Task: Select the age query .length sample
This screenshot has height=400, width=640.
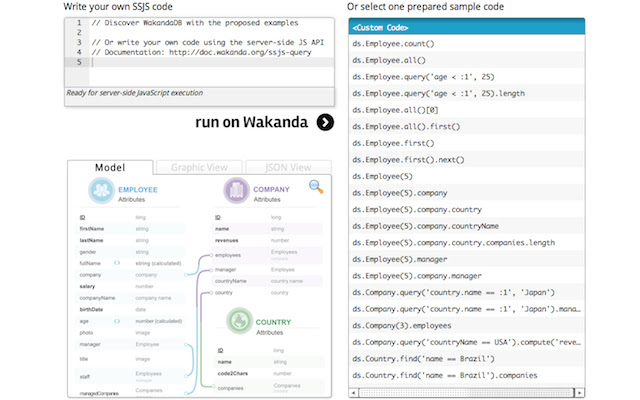Action: click(x=467, y=93)
